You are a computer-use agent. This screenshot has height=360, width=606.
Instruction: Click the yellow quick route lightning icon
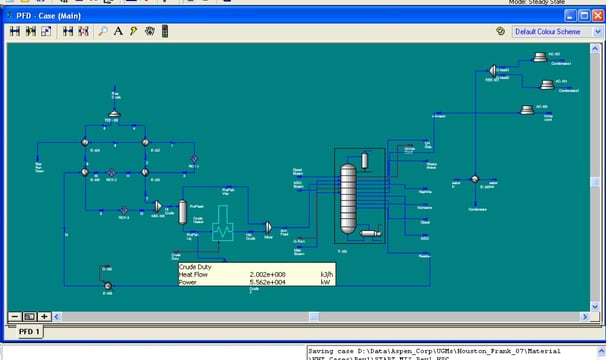134,31
